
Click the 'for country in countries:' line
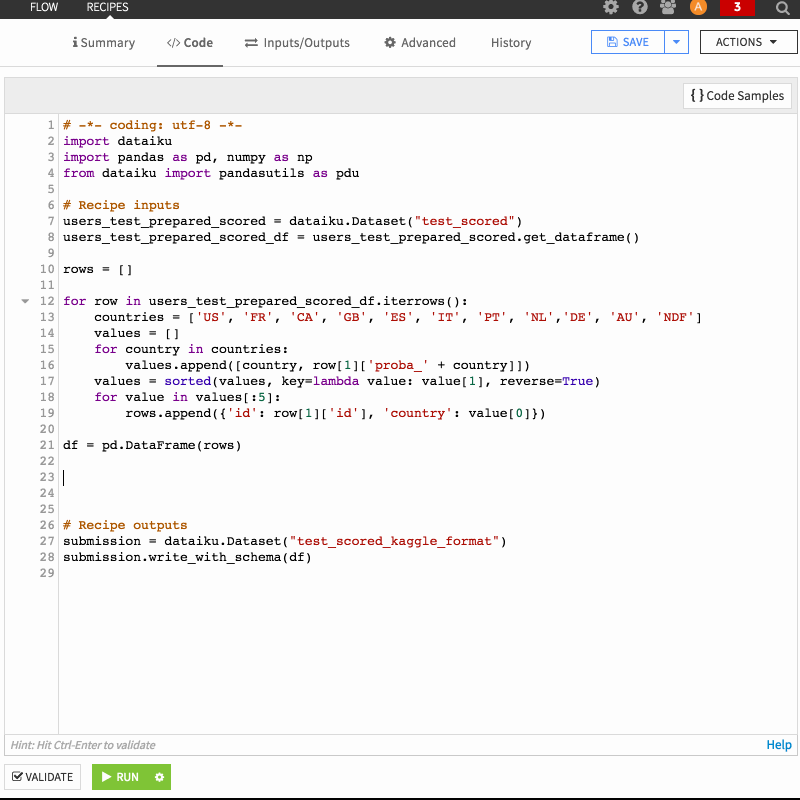coord(191,349)
